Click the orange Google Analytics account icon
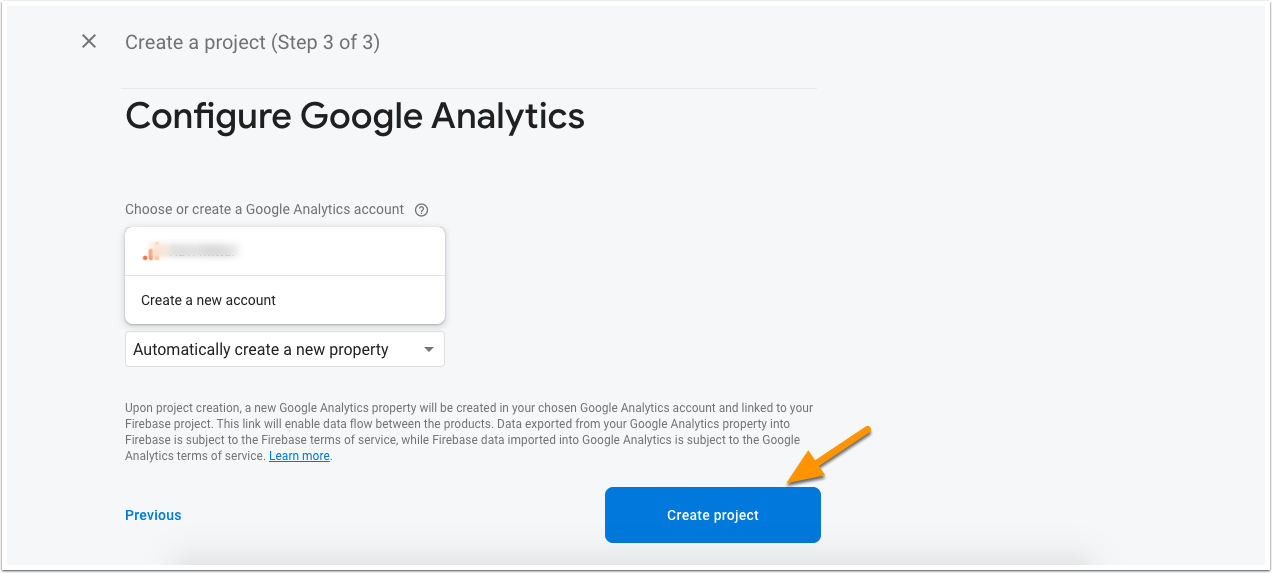Screen dimensions: 1272x573 [151, 252]
